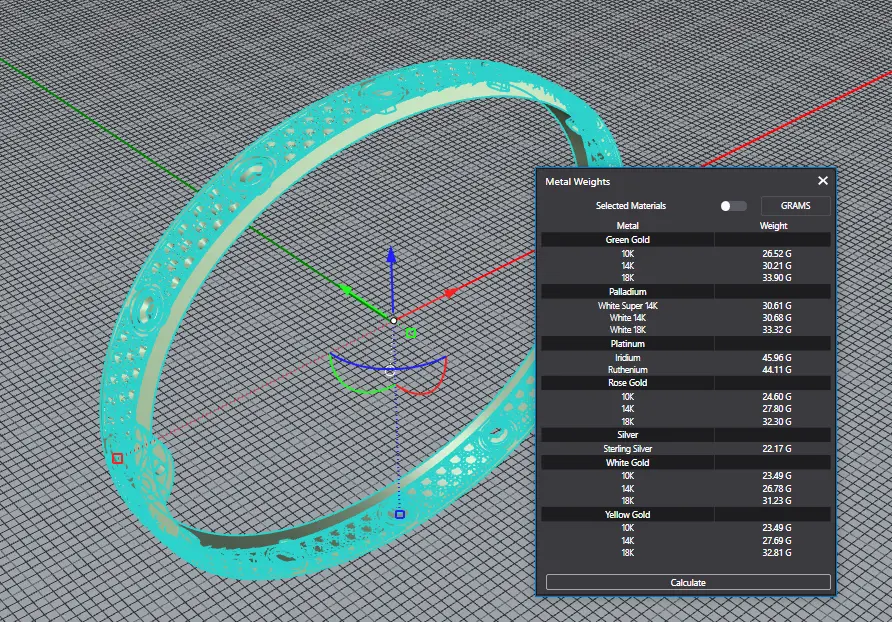Click the green Y-axis gumball move arrow
The image size is (892, 622).
(346, 290)
